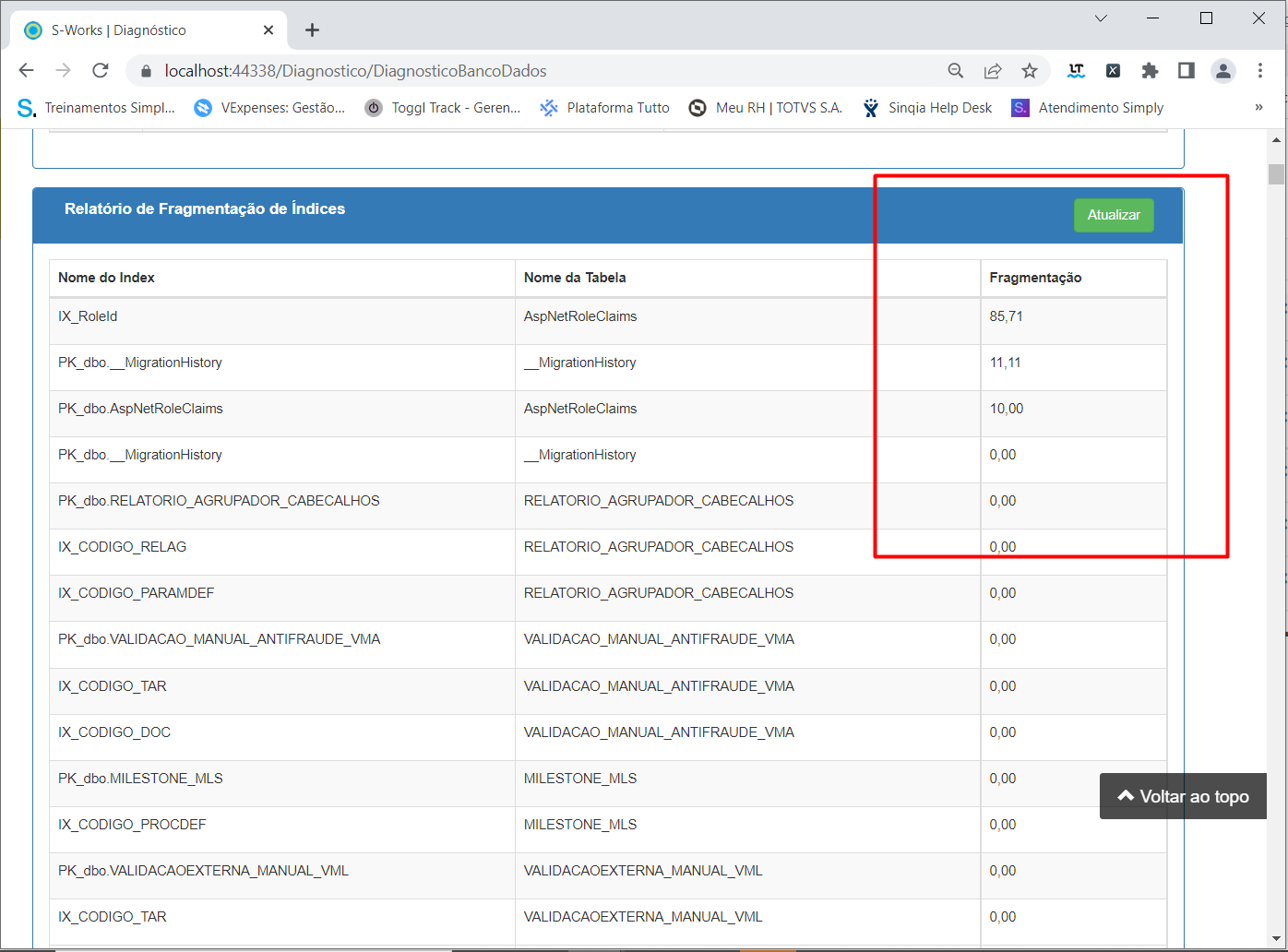The image size is (1288, 952).
Task: Select the 10,00 fragmentation value
Action: pos(1006,409)
